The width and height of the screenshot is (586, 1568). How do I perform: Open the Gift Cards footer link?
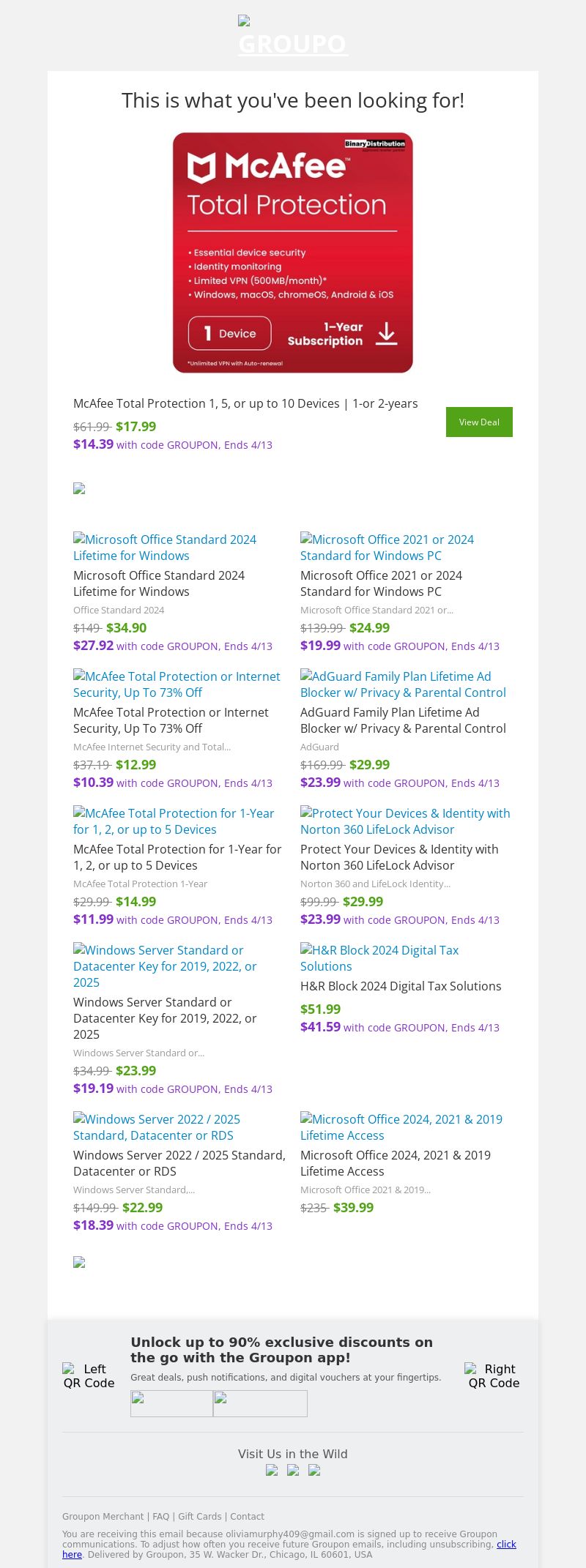pos(199,1517)
